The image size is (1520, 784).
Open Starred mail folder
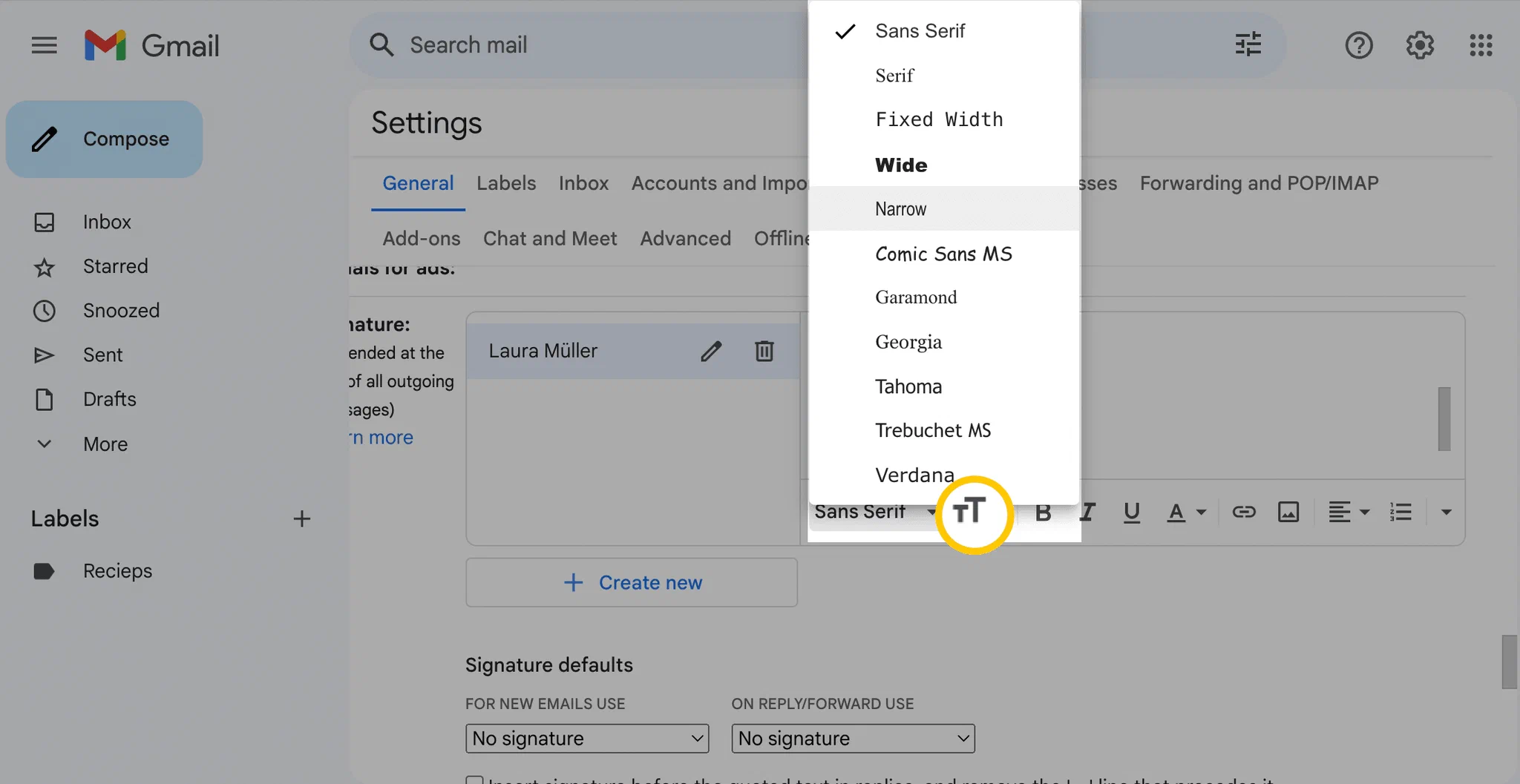tap(115, 266)
